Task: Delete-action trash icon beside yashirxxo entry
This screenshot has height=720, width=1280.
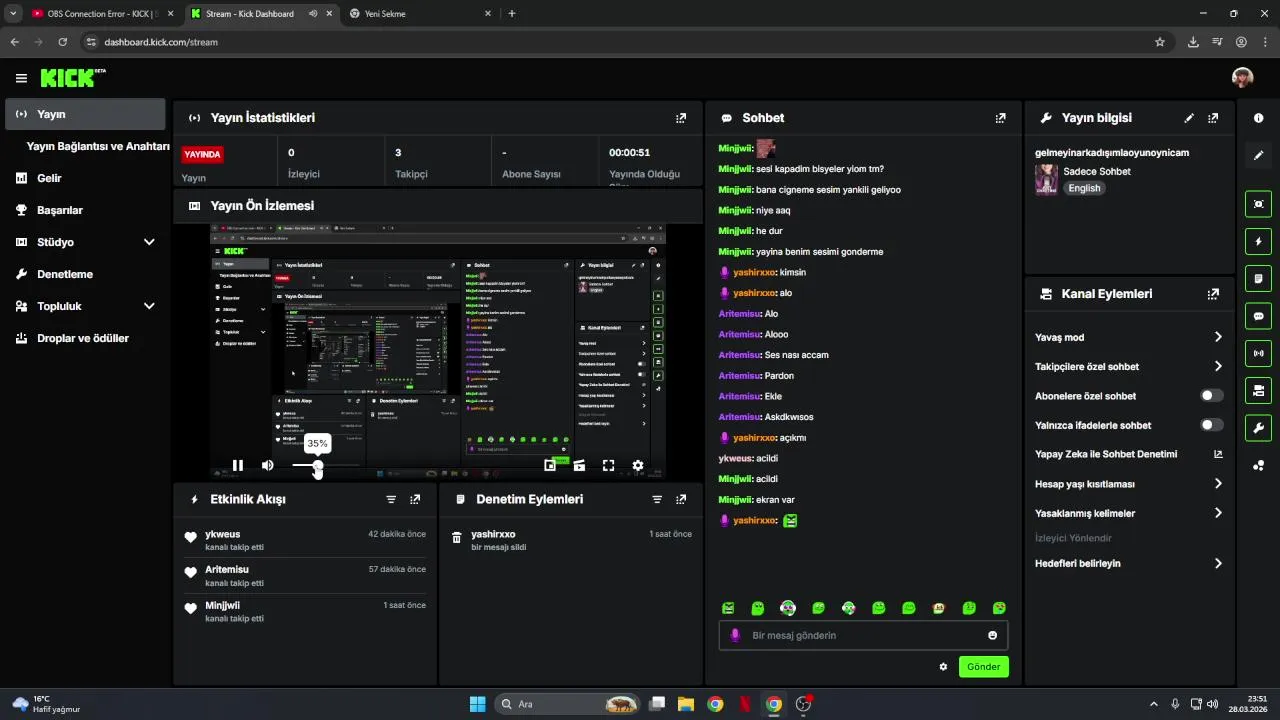Action: (456, 538)
